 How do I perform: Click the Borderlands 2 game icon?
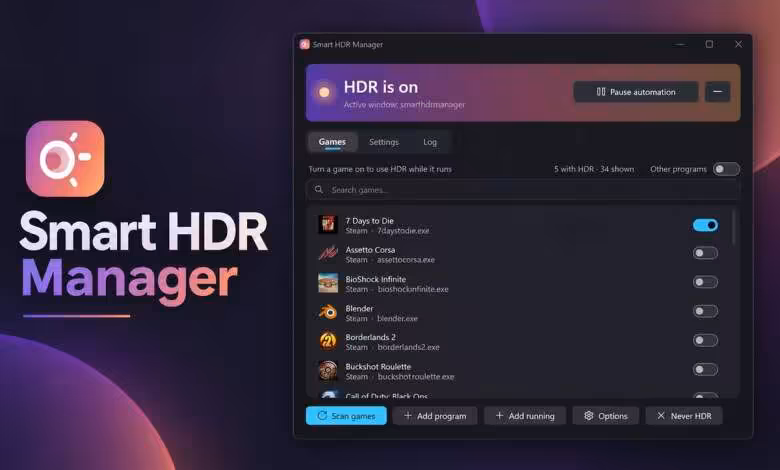coord(328,341)
